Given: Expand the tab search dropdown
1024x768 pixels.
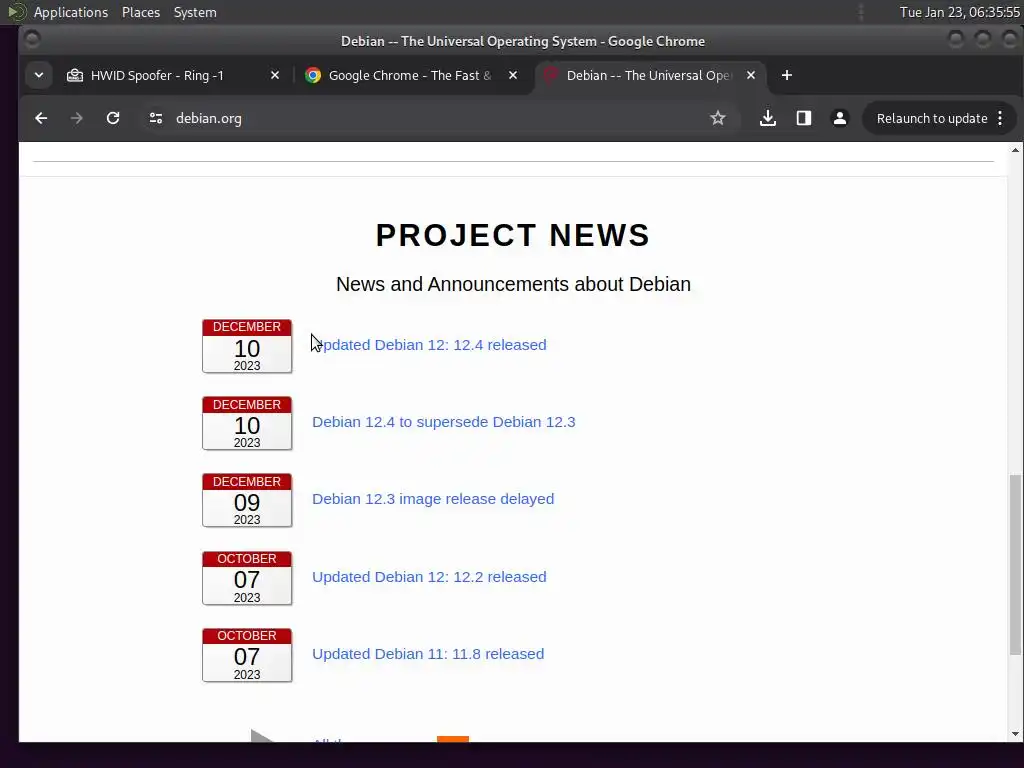Looking at the screenshot, I should [x=39, y=76].
